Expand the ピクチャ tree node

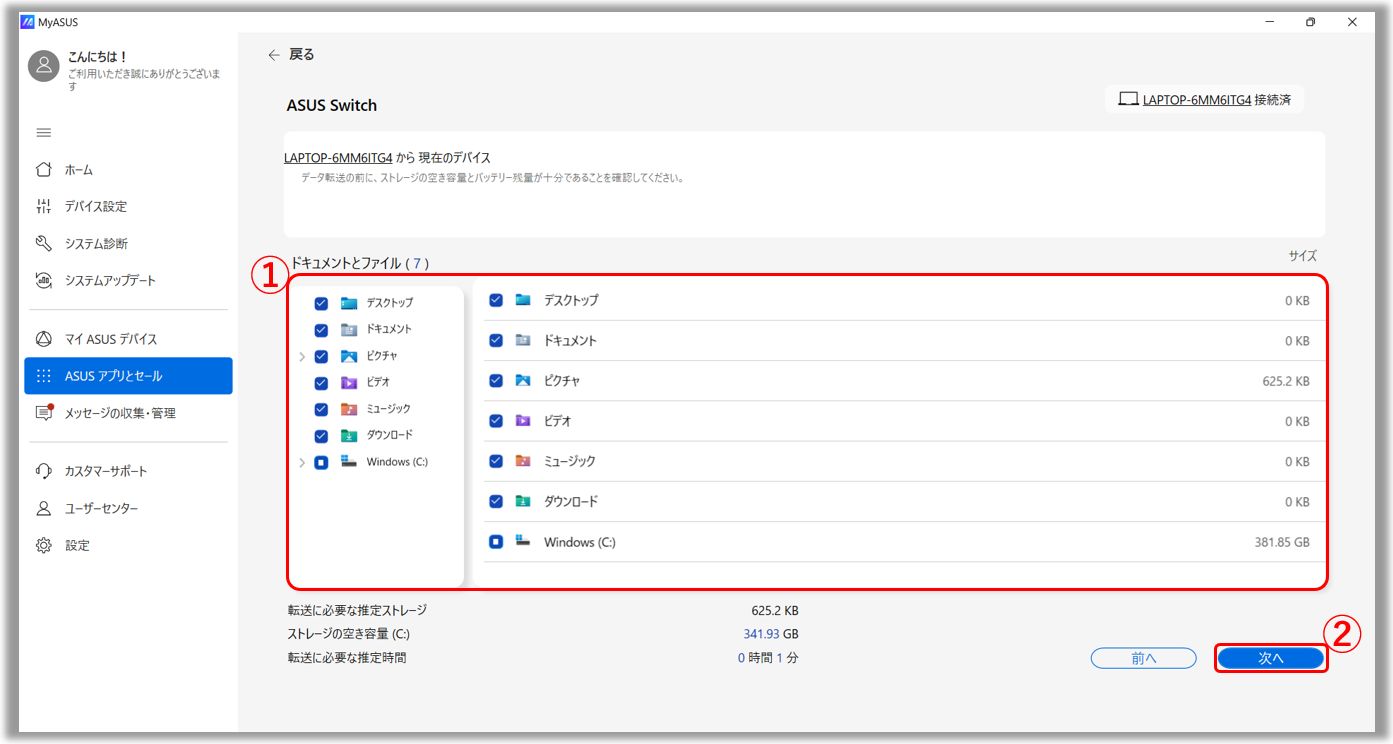pos(302,356)
